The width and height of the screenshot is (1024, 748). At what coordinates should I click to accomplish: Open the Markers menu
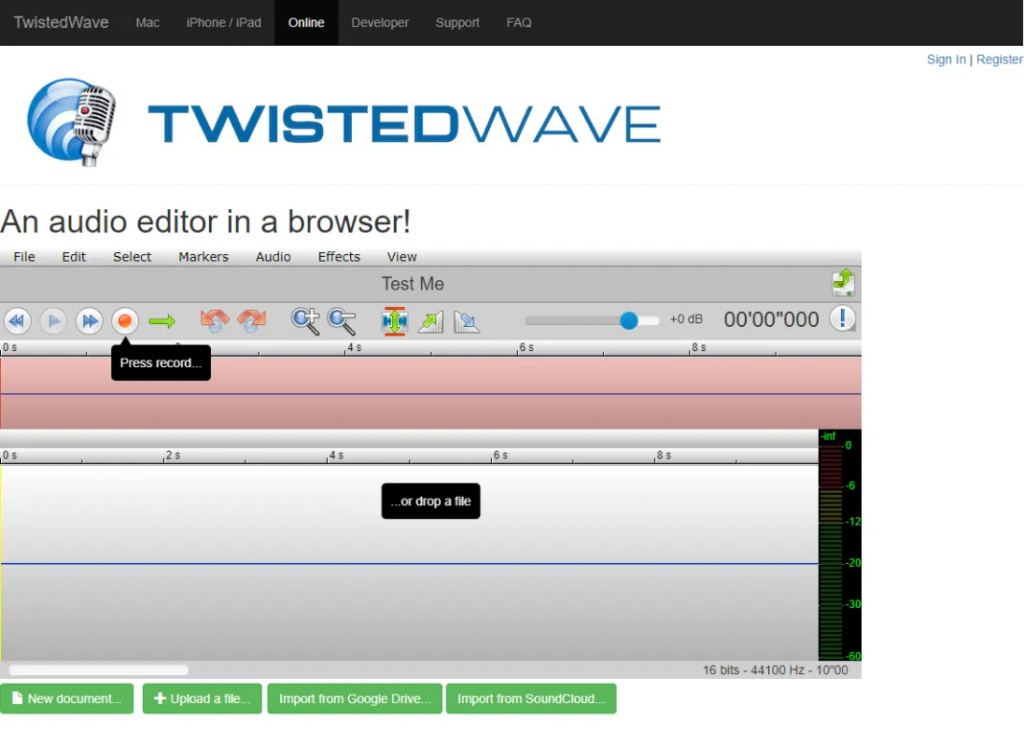[x=203, y=257]
